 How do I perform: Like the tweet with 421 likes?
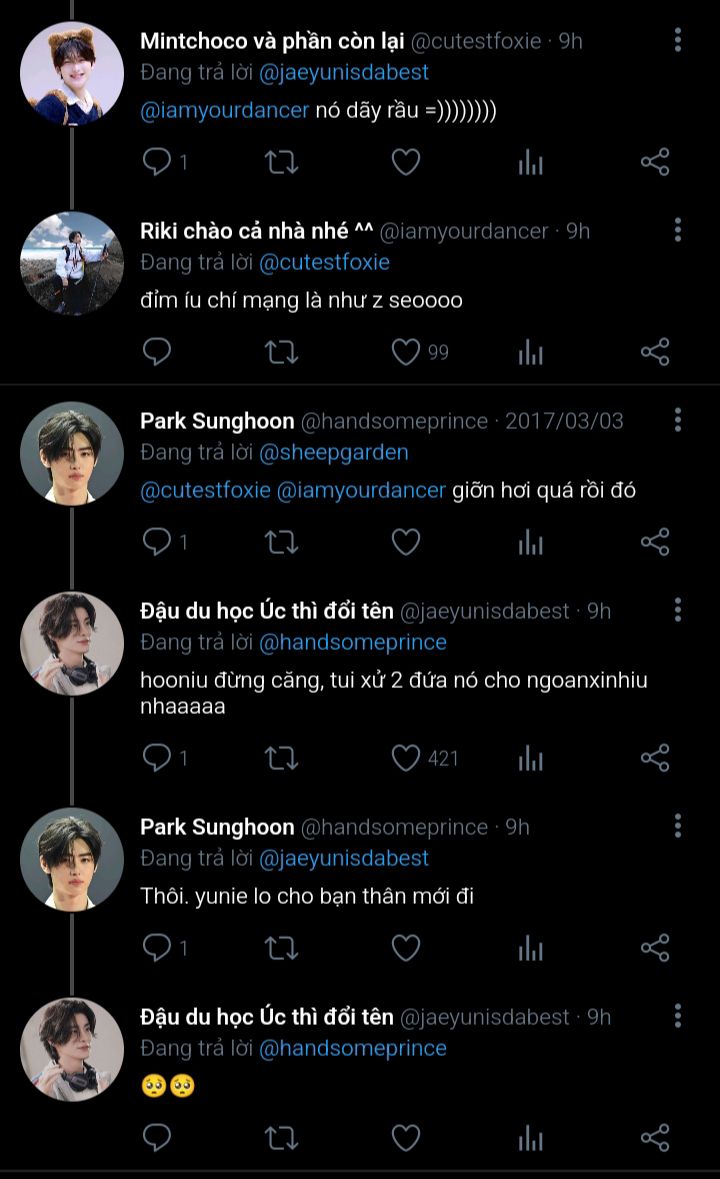pos(405,758)
